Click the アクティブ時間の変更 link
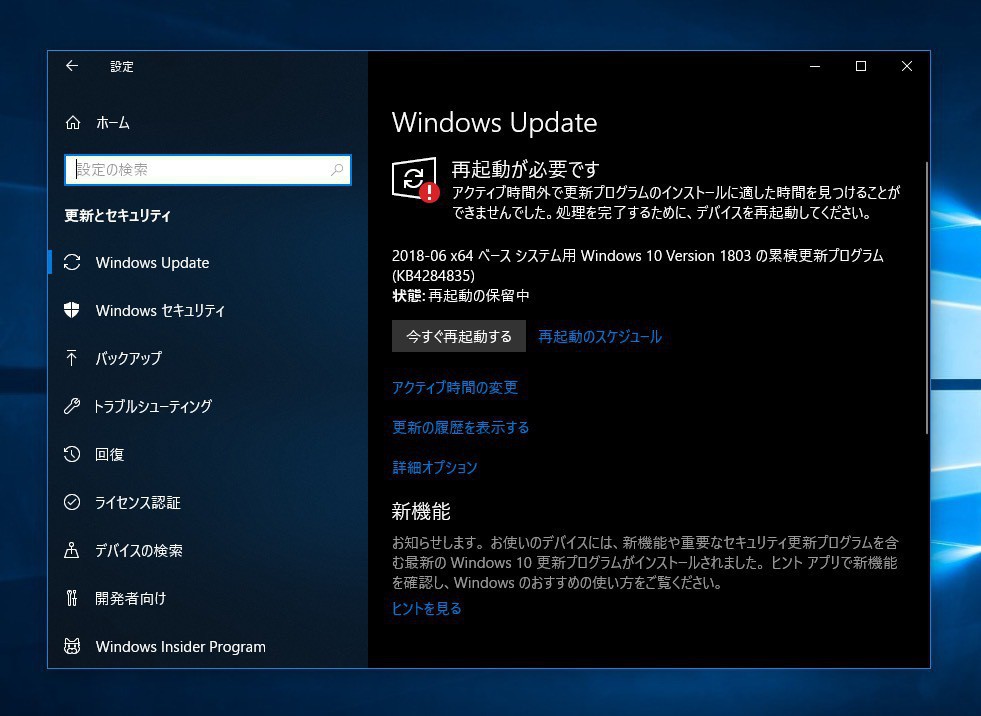Screen dimensions: 981x716 tap(455, 387)
